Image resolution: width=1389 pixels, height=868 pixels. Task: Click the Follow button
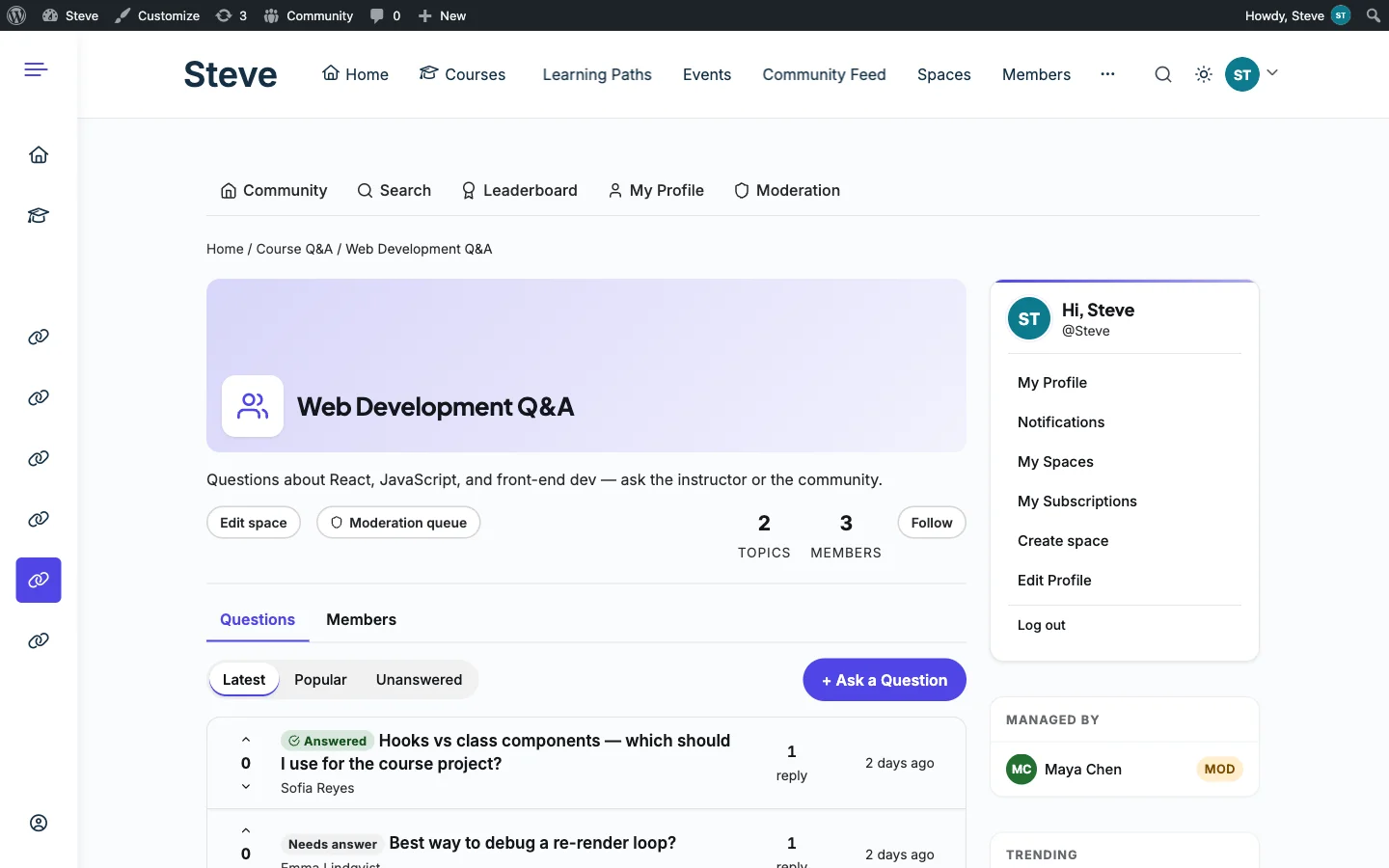point(932,523)
